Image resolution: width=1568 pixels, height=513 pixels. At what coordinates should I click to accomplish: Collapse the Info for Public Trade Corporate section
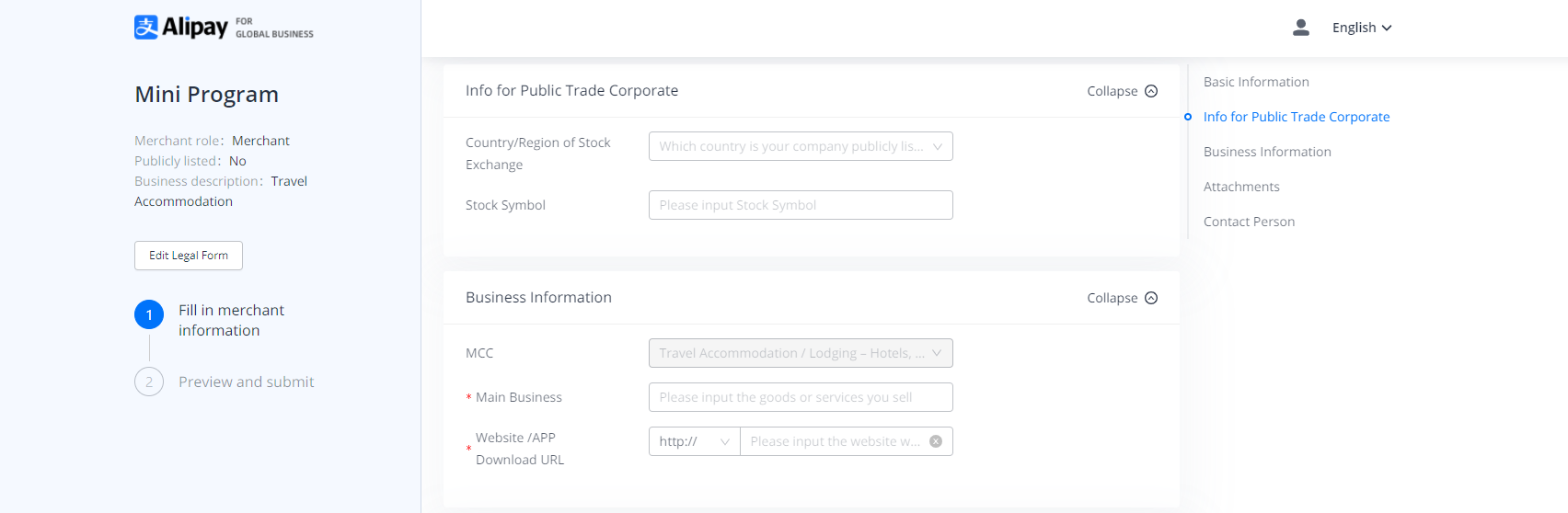click(x=1122, y=91)
